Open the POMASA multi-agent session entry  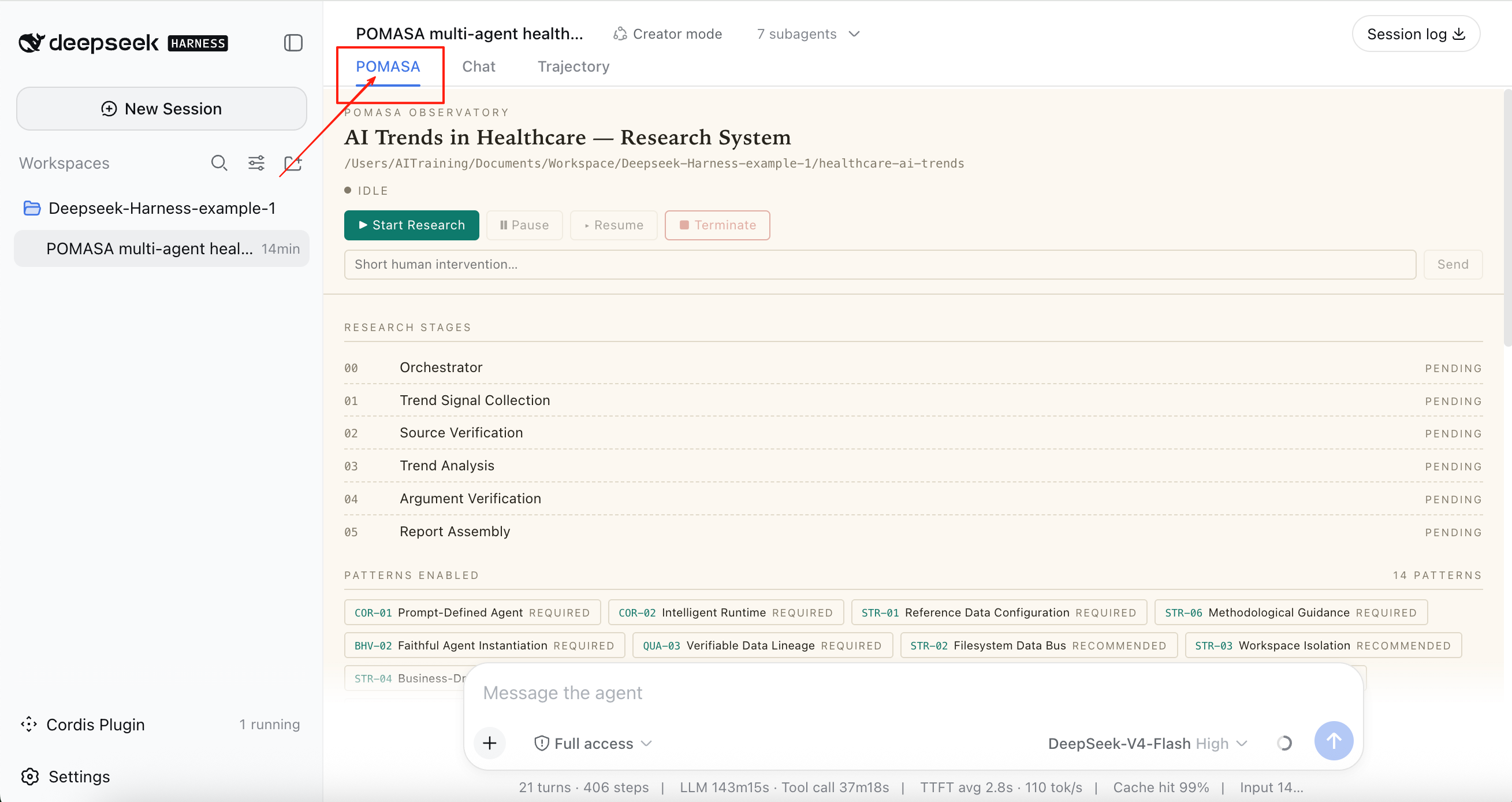[161, 248]
